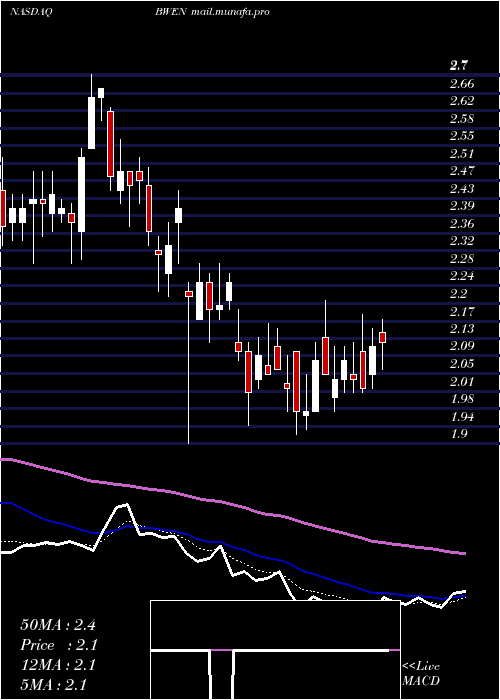Click the 2.66 price axis label
This screenshot has width=500, height=700.
point(462,83)
